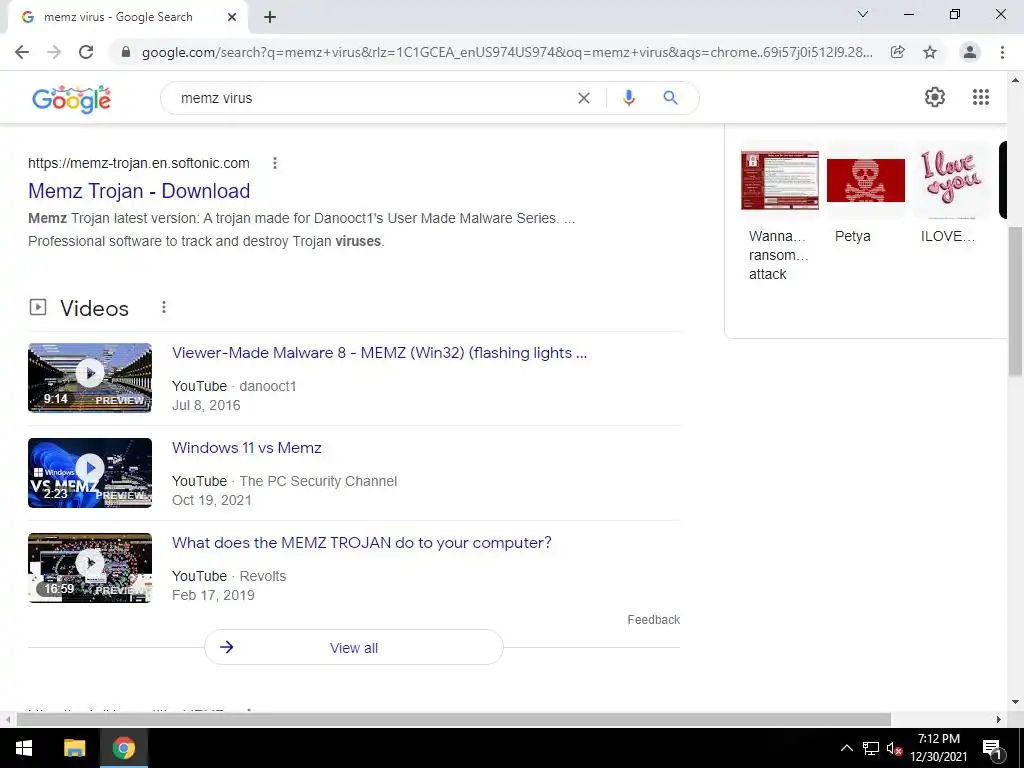
Task: Open options for softonic result
Action: [x=275, y=163]
